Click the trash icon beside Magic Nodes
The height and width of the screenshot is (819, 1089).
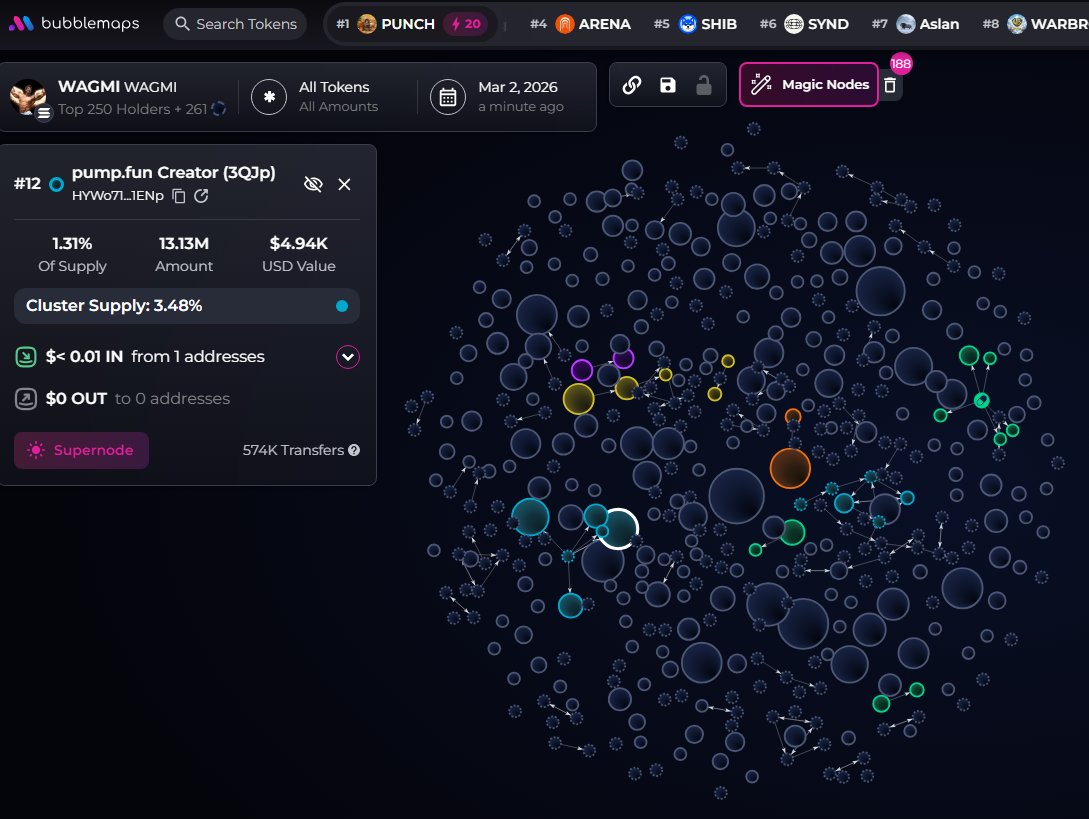tap(890, 85)
